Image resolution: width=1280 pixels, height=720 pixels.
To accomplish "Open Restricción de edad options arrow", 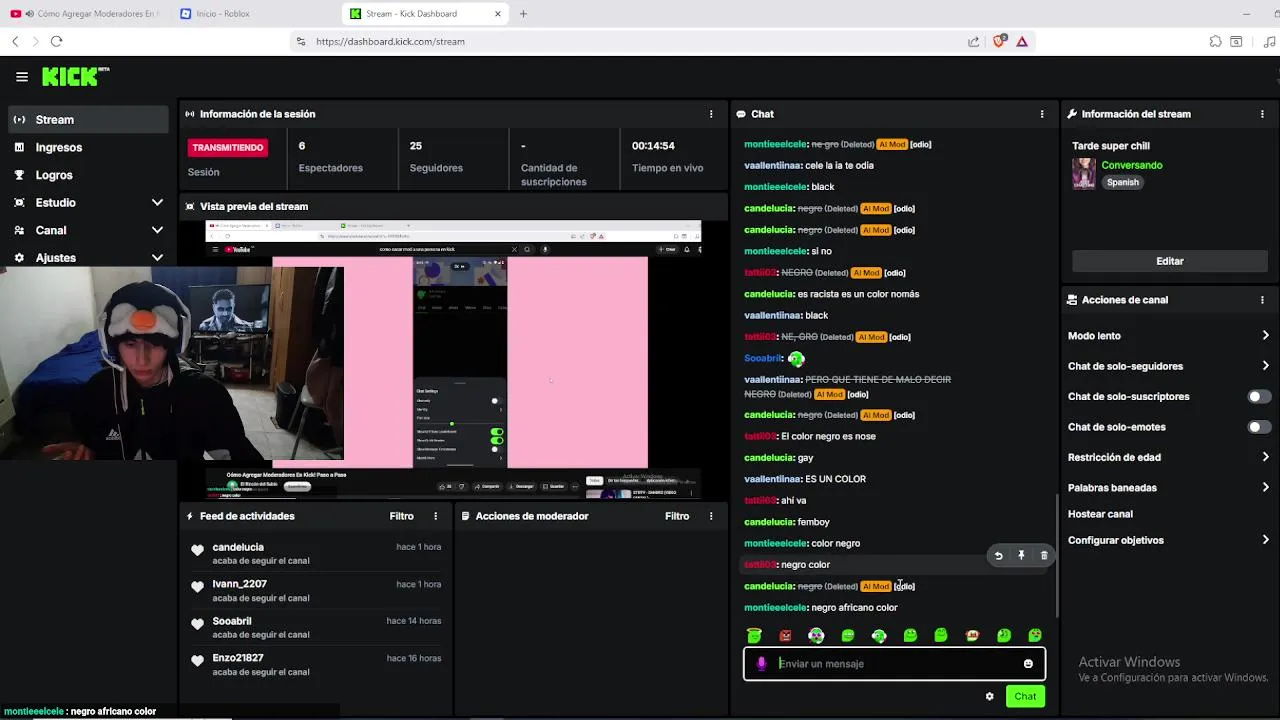I will [1265, 457].
